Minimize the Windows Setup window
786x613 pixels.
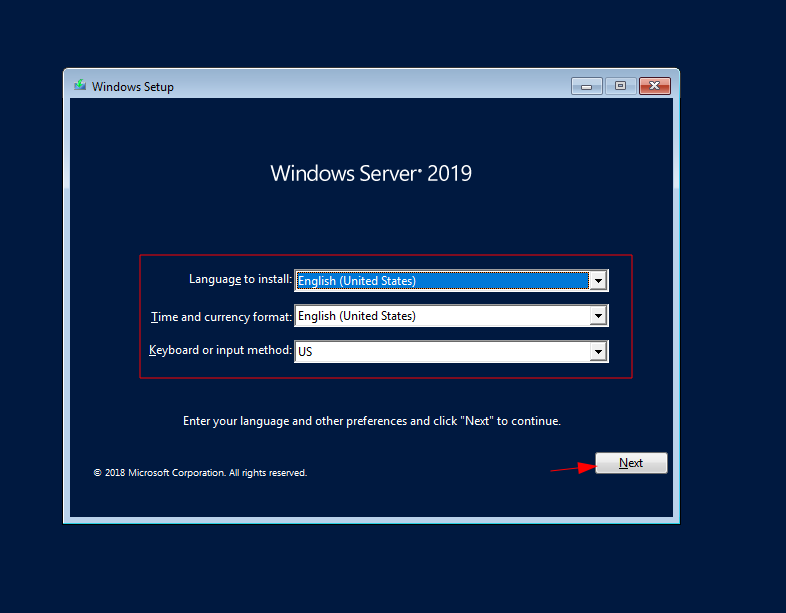point(586,86)
